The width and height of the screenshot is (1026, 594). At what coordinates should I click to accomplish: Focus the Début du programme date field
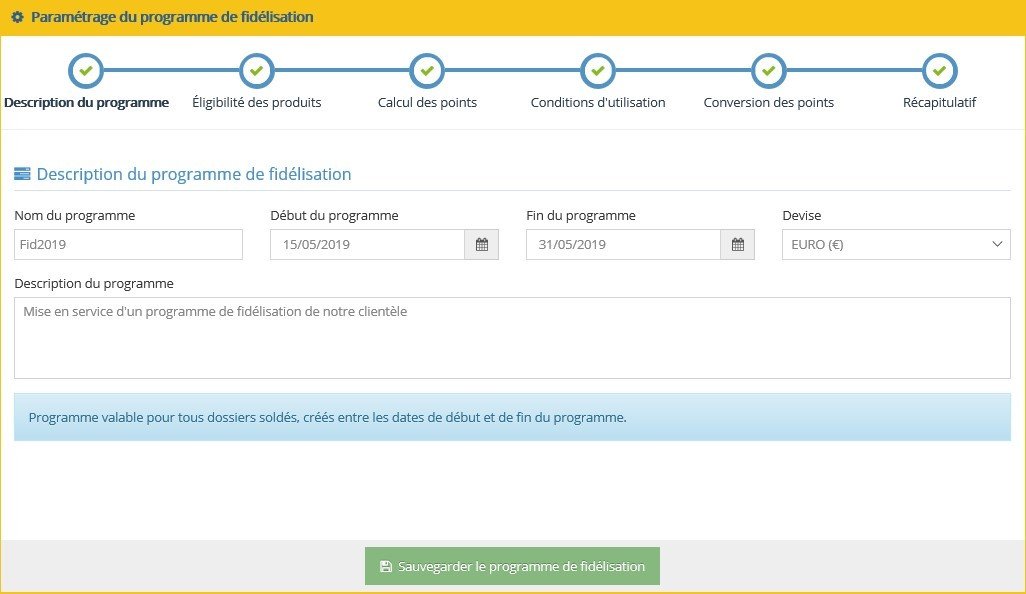click(367, 245)
